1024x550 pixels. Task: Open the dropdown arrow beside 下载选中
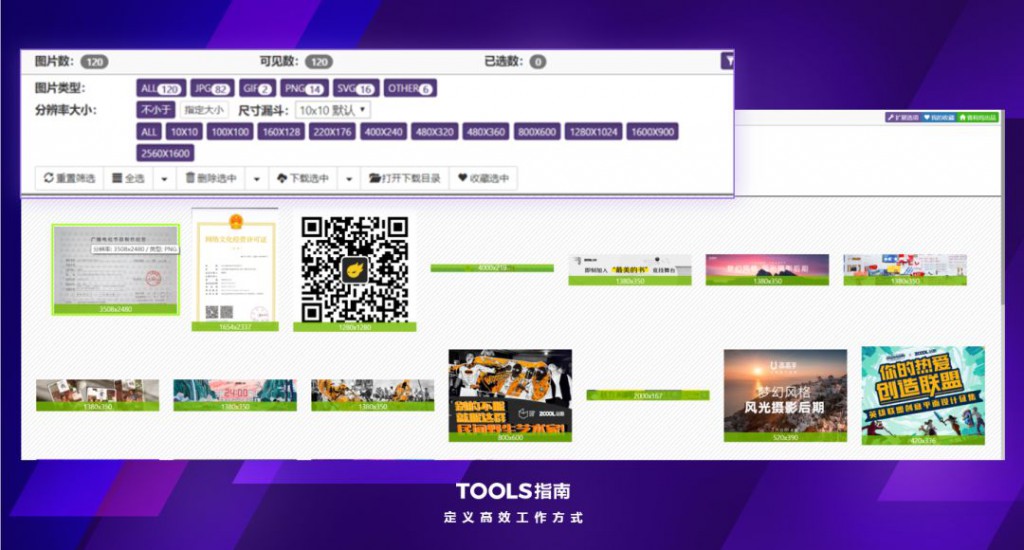349,178
